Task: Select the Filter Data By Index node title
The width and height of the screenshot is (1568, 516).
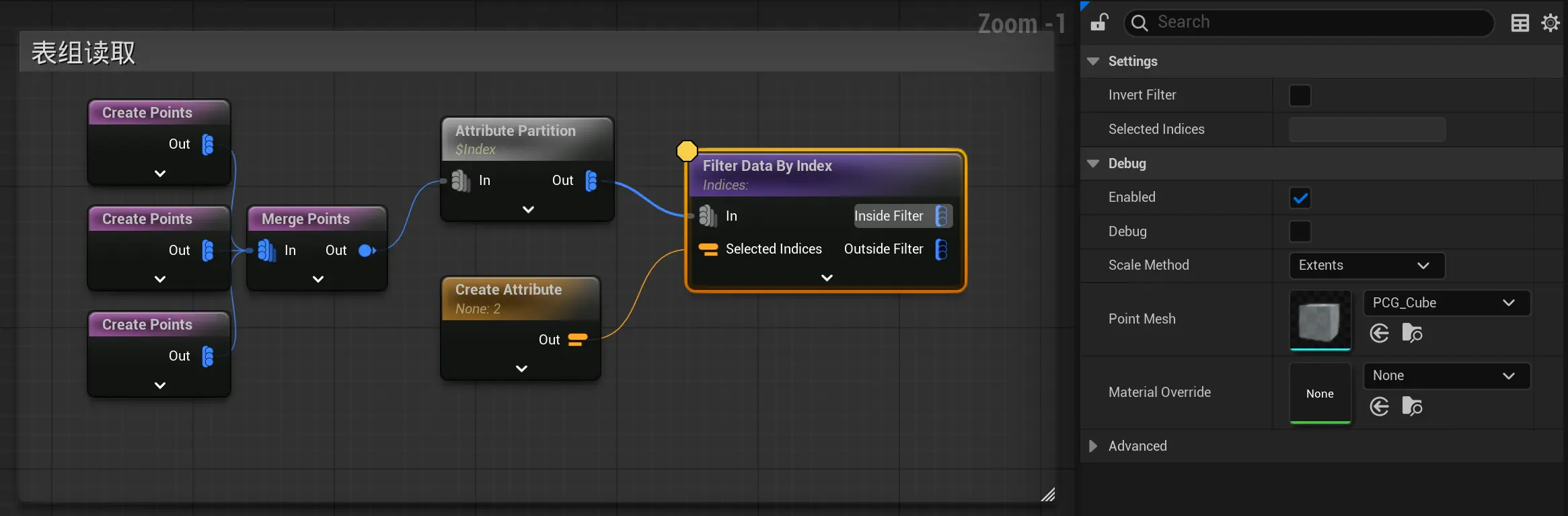Action: click(x=767, y=166)
